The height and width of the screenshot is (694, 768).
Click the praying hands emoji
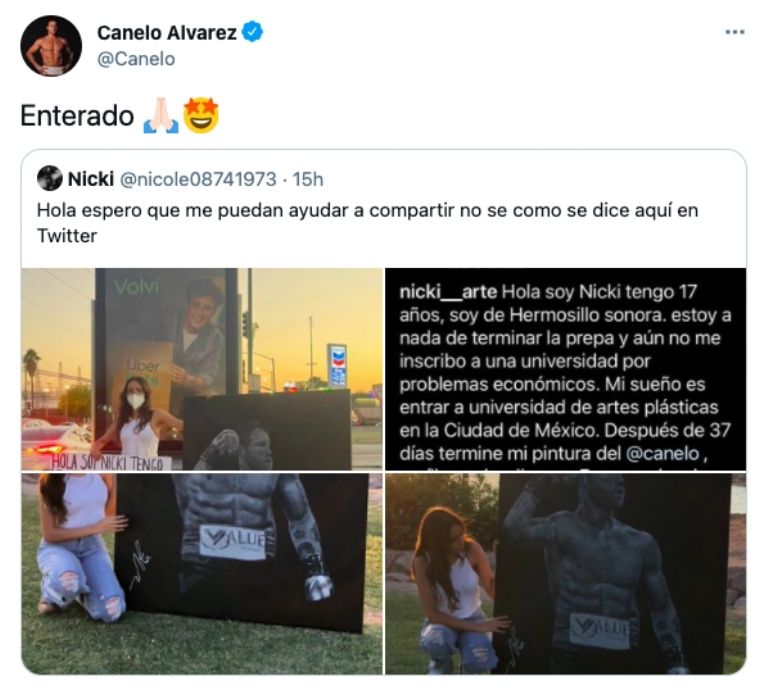click(161, 116)
